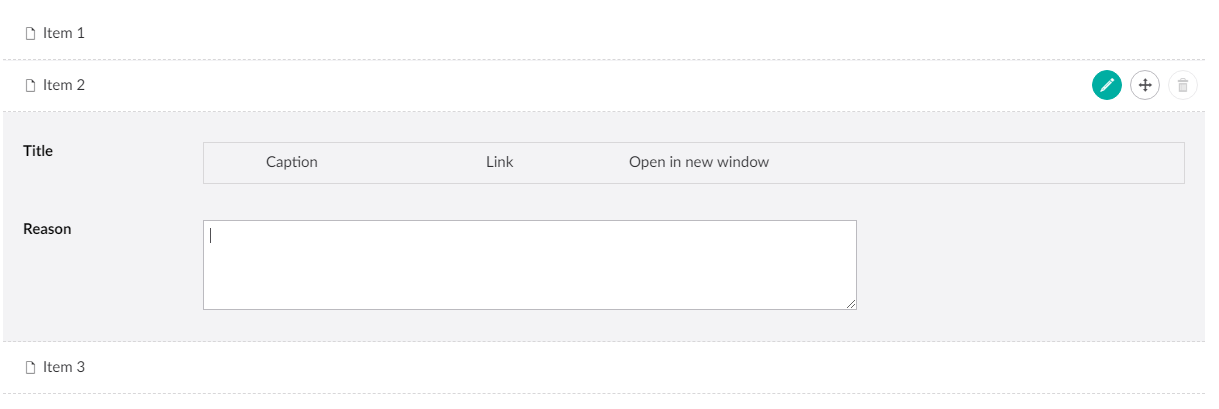Click the Reason field label
This screenshot has width=1219, height=409.
click(x=47, y=229)
